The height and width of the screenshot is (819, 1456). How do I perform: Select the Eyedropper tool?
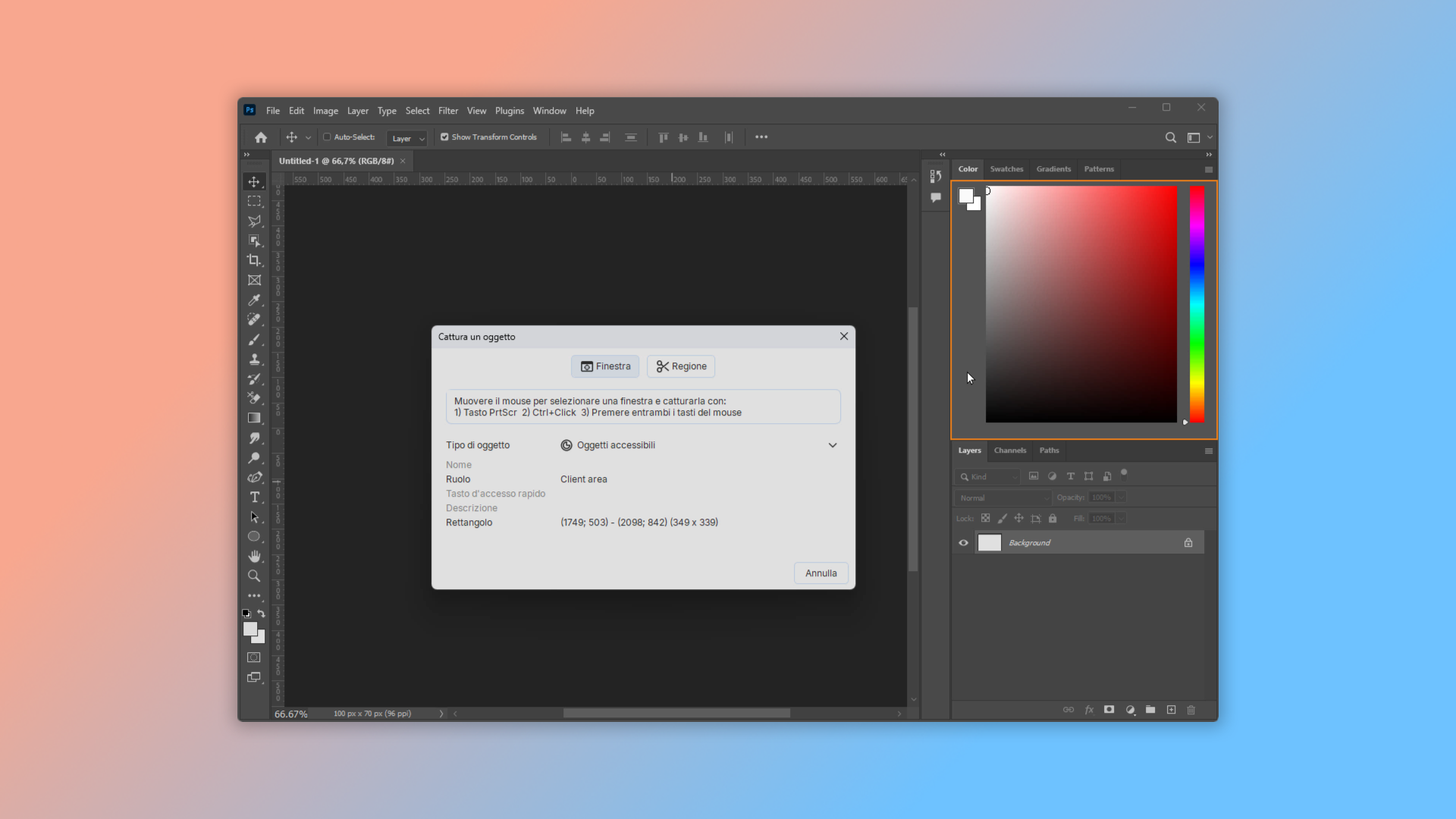(x=254, y=300)
